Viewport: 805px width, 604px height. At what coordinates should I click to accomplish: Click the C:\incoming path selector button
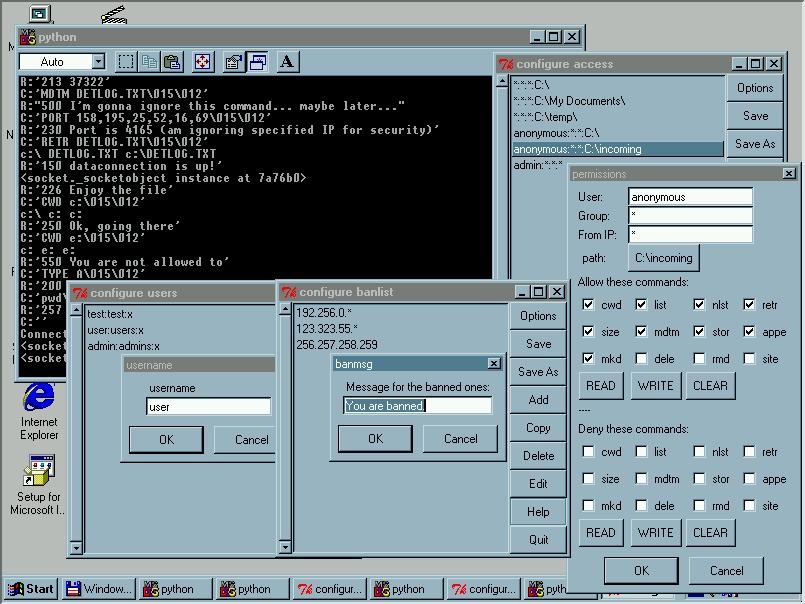(664, 258)
